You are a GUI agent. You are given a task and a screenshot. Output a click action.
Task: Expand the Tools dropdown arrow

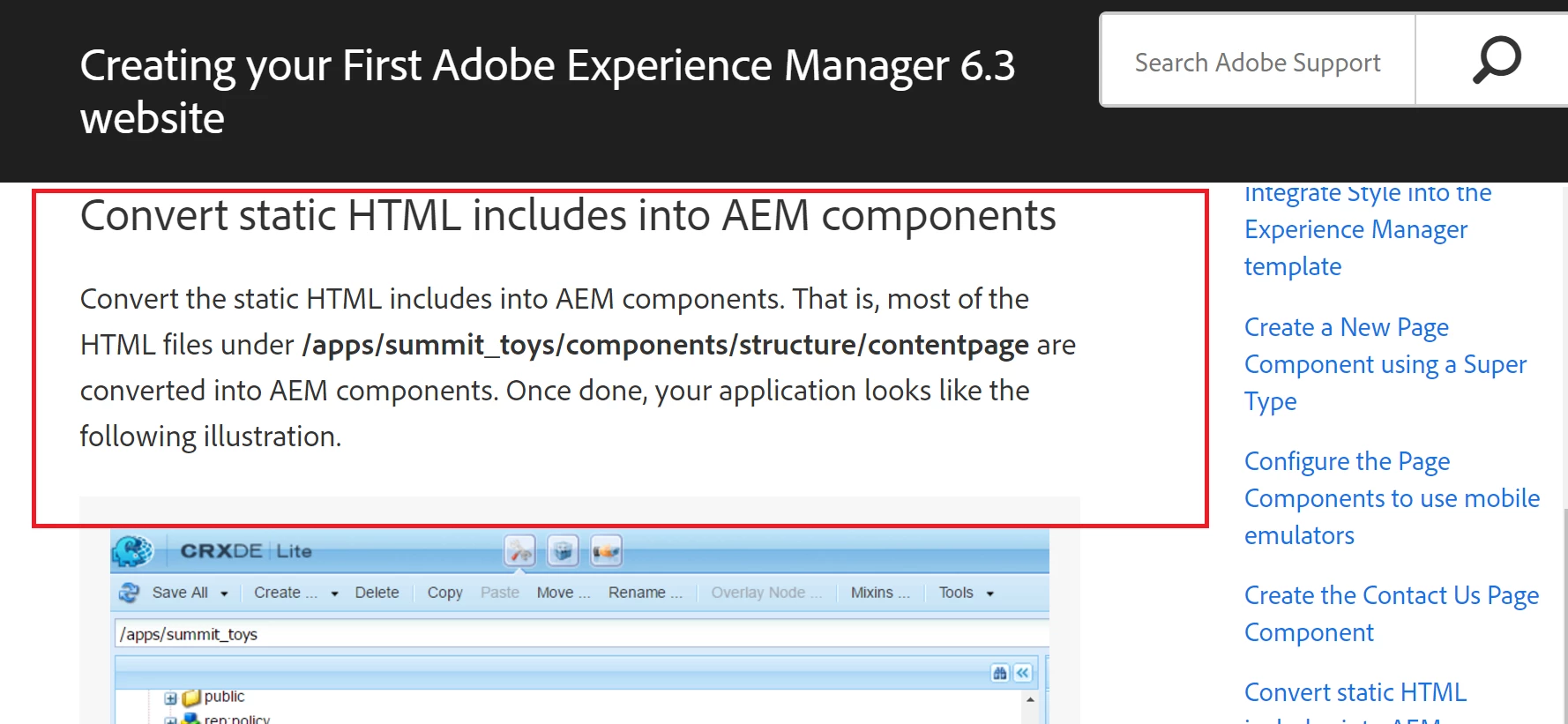click(989, 593)
